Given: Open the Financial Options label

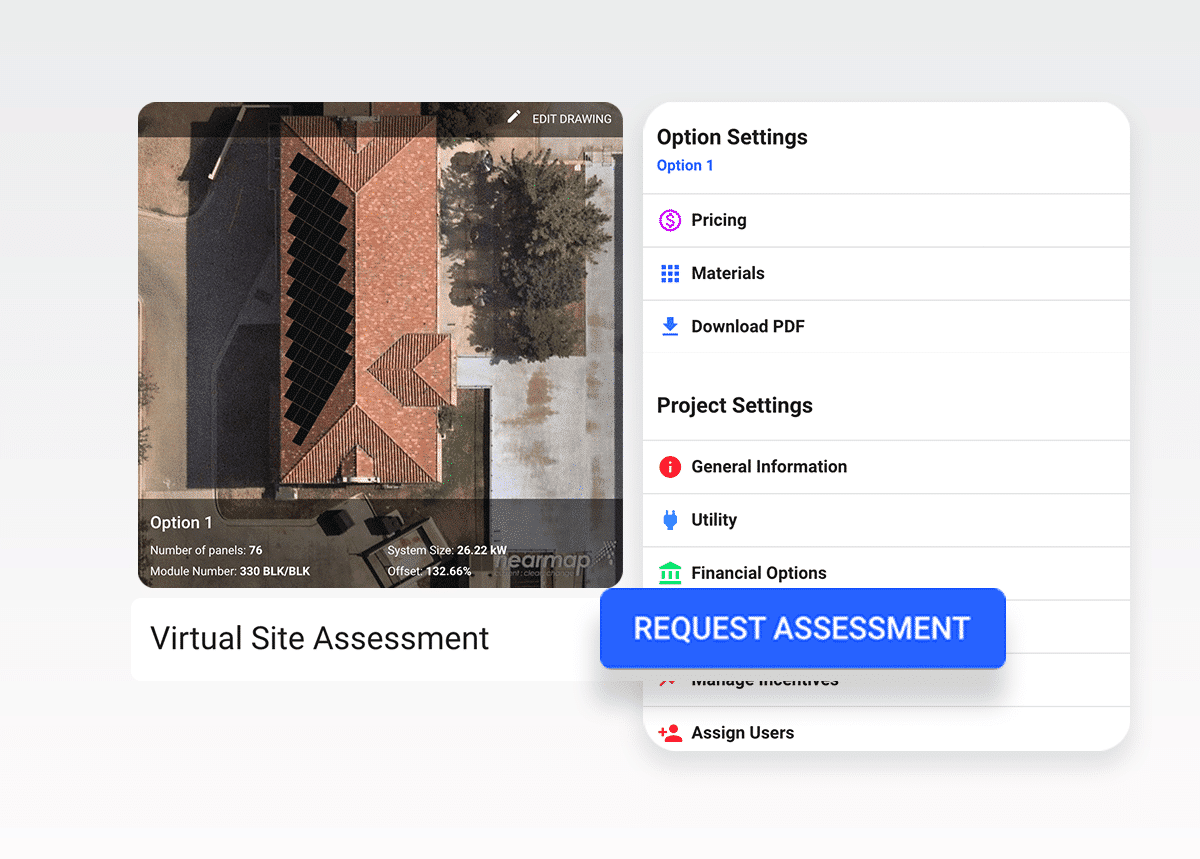Looking at the screenshot, I should click(758, 573).
